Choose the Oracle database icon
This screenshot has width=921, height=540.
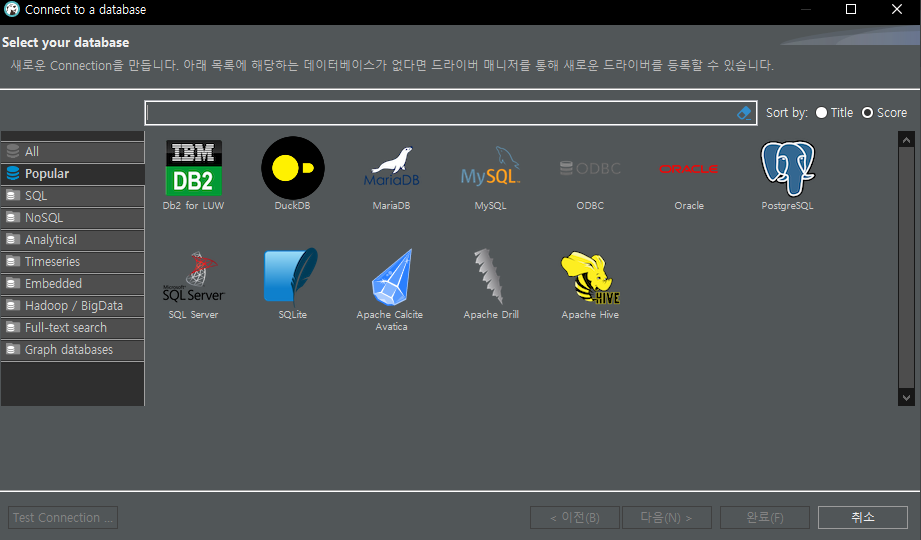688,169
